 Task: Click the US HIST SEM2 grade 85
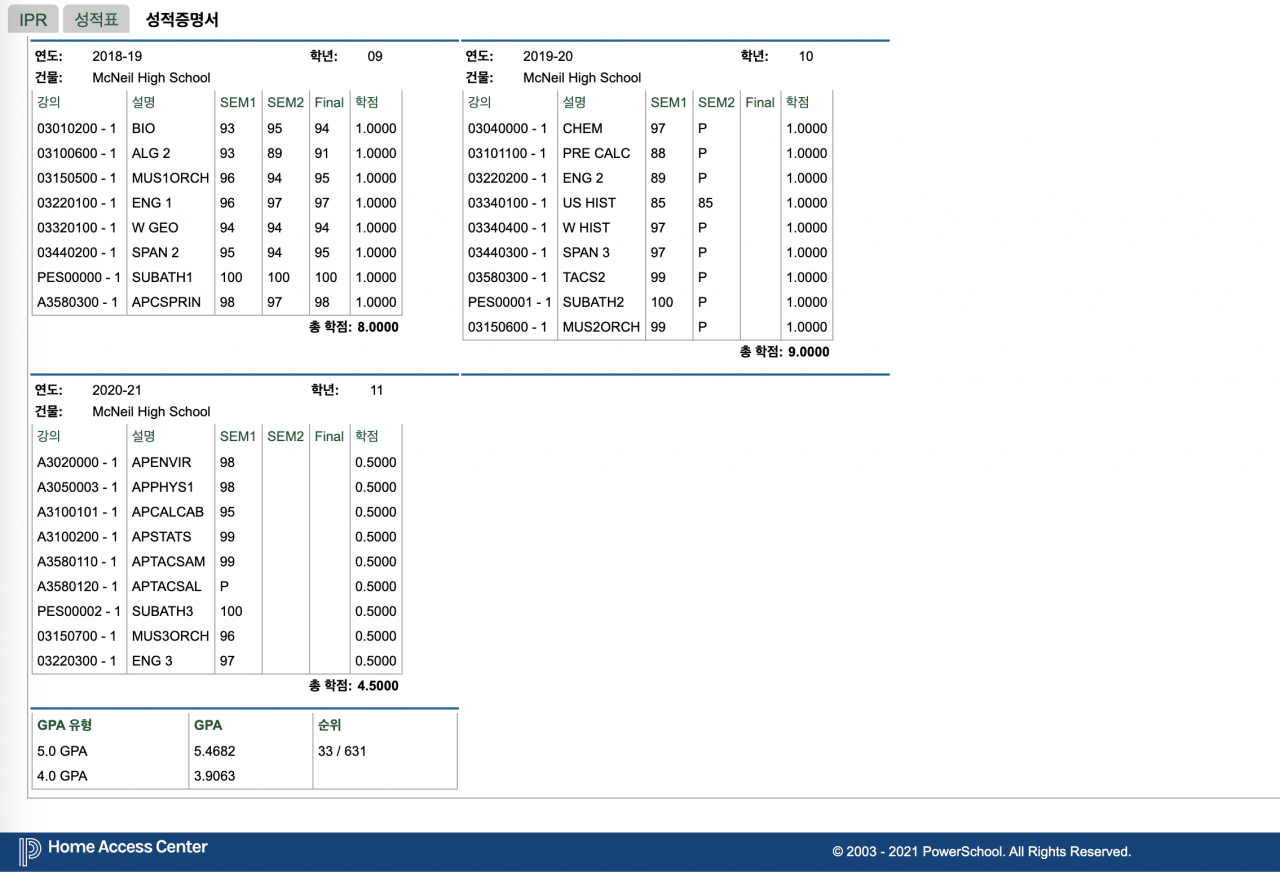coord(706,203)
